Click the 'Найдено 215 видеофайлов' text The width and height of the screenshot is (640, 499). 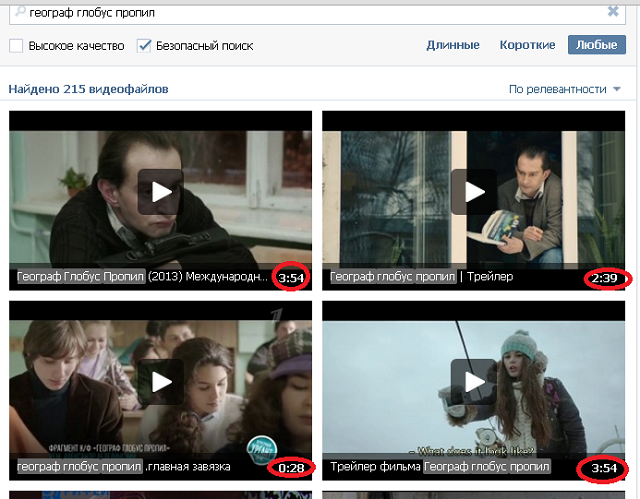pos(88,89)
